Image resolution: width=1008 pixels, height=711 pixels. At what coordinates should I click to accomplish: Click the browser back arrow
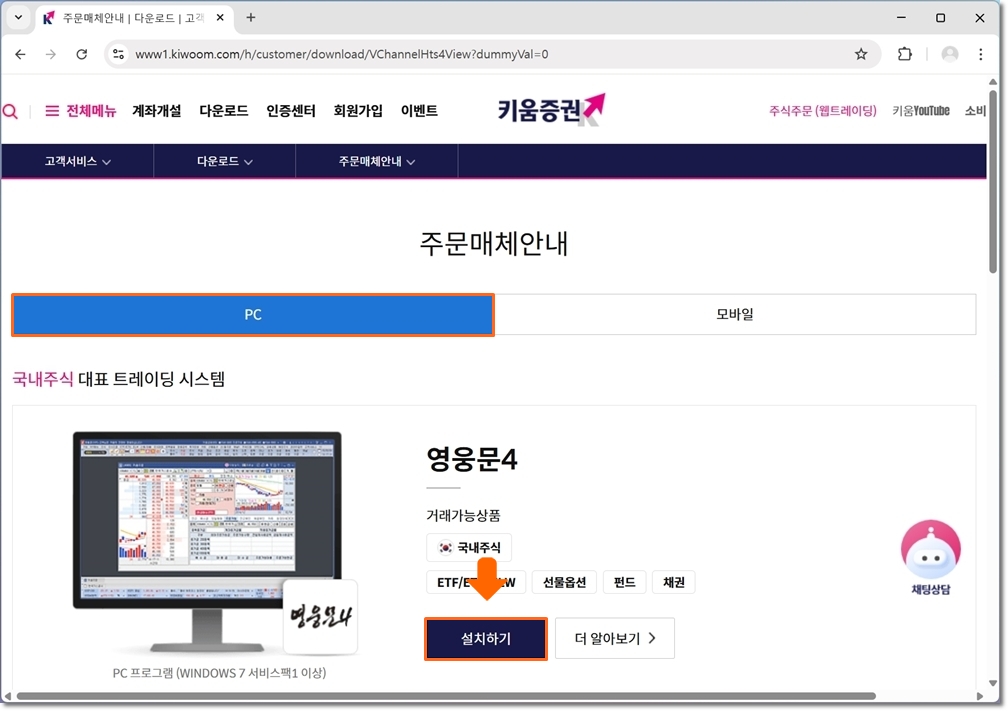click(x=21, y=54)
